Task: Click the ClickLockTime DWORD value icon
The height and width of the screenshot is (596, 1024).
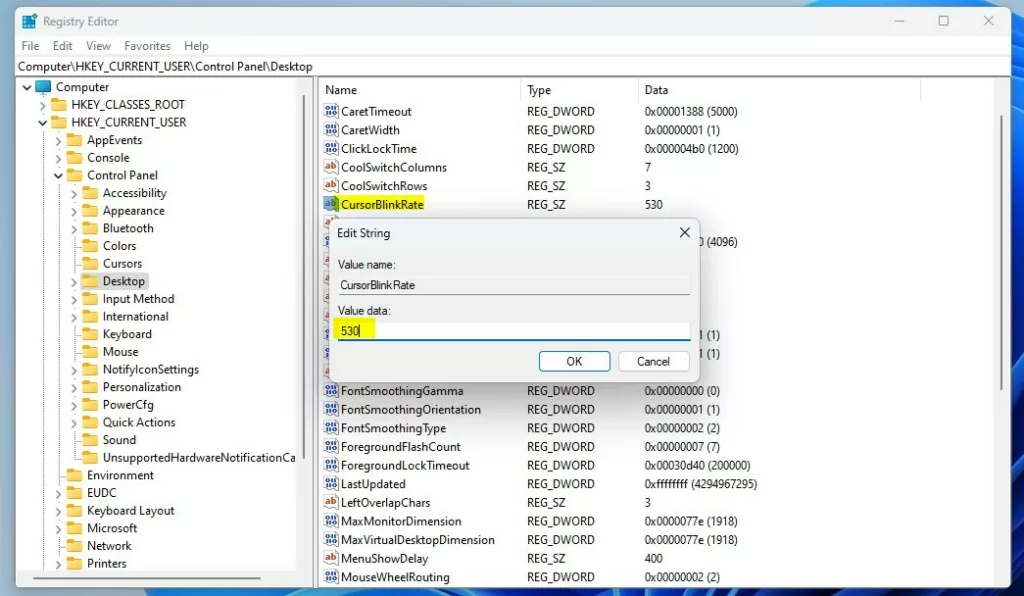Action: (331, 148)
